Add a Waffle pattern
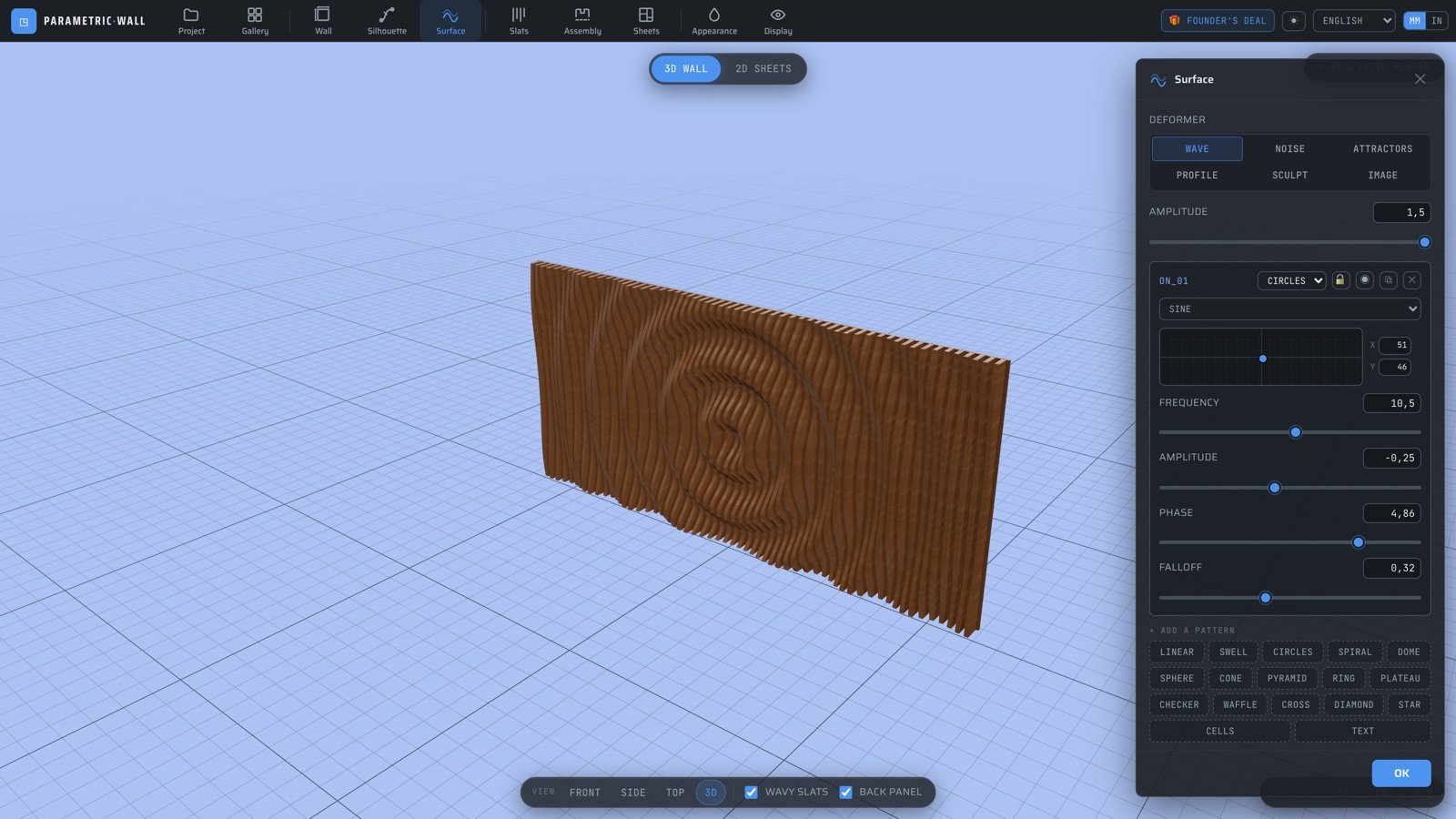Screen dimensions: 1456x819 click(1239, 704)
